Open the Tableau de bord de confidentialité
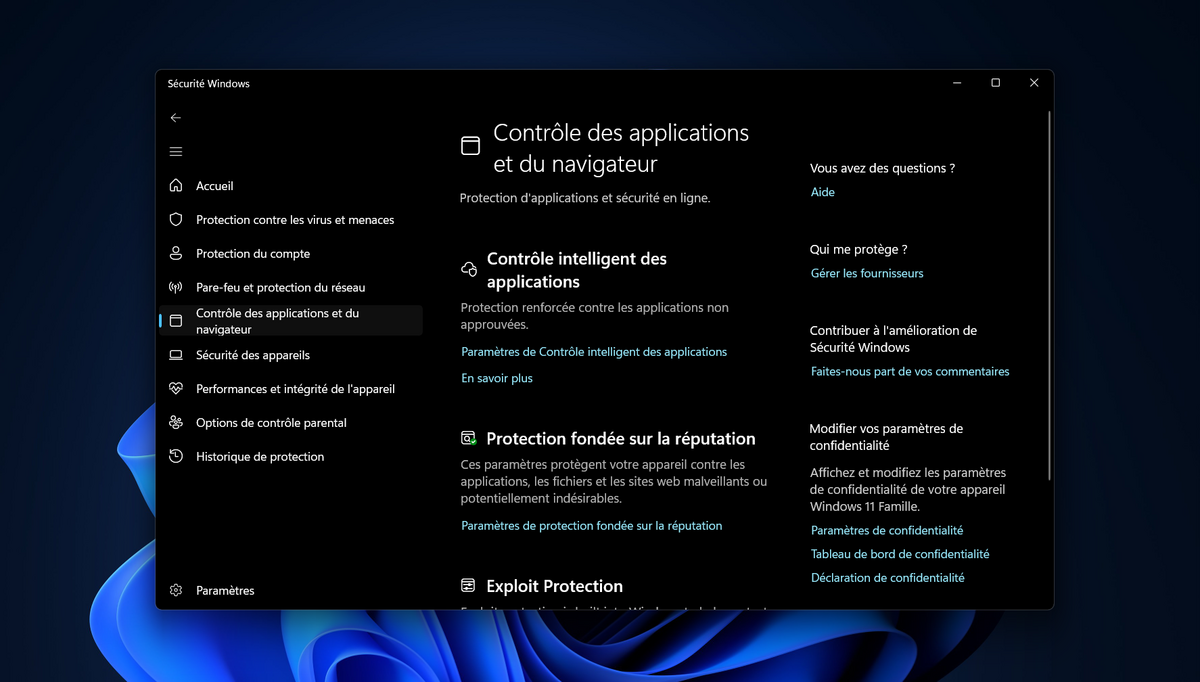Screen dimensions: 1200x682 coord(900,553)
